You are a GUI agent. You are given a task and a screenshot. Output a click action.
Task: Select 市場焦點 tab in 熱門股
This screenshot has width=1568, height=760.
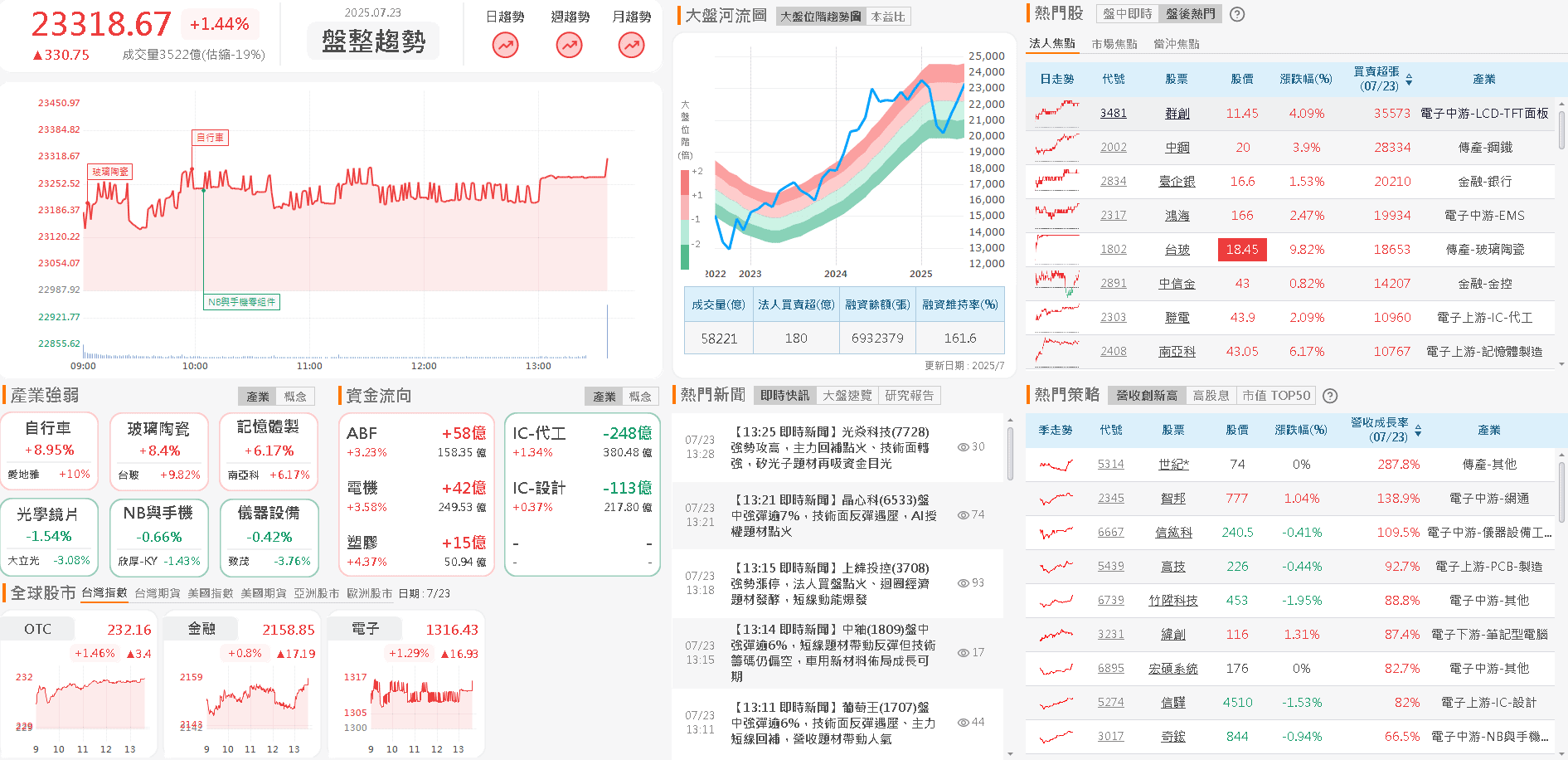pos(1114,44)
